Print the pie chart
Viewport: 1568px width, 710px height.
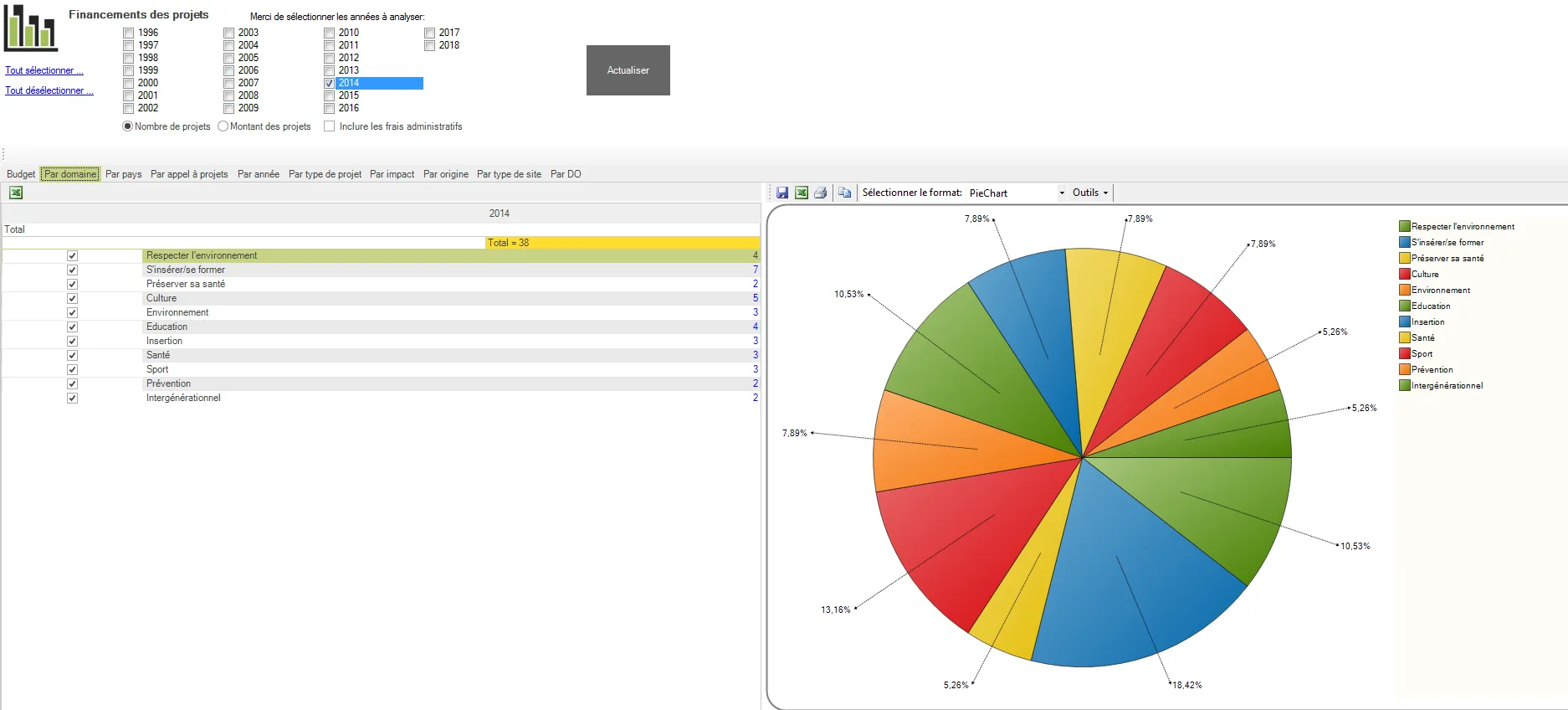coord(821,193)
